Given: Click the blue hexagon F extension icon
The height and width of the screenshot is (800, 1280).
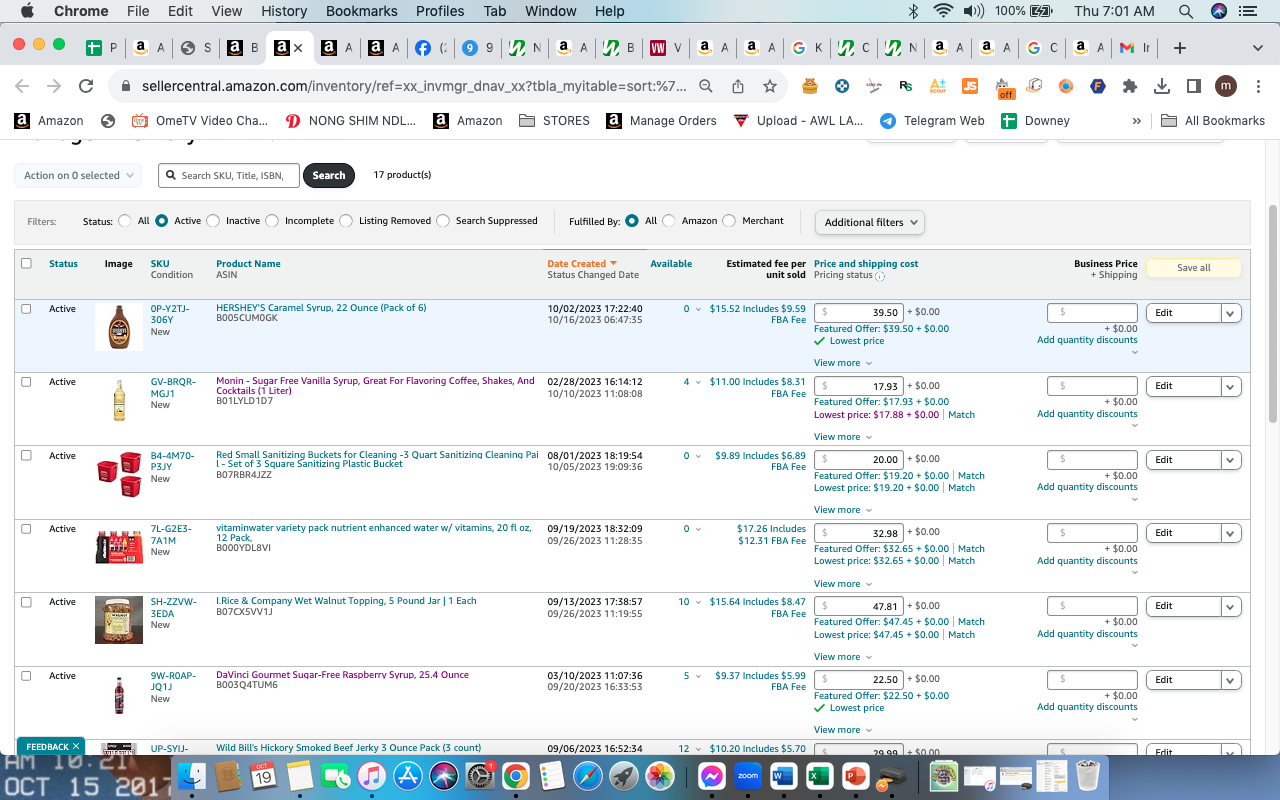Looking at the screenshot, I should pos(1098,87).
